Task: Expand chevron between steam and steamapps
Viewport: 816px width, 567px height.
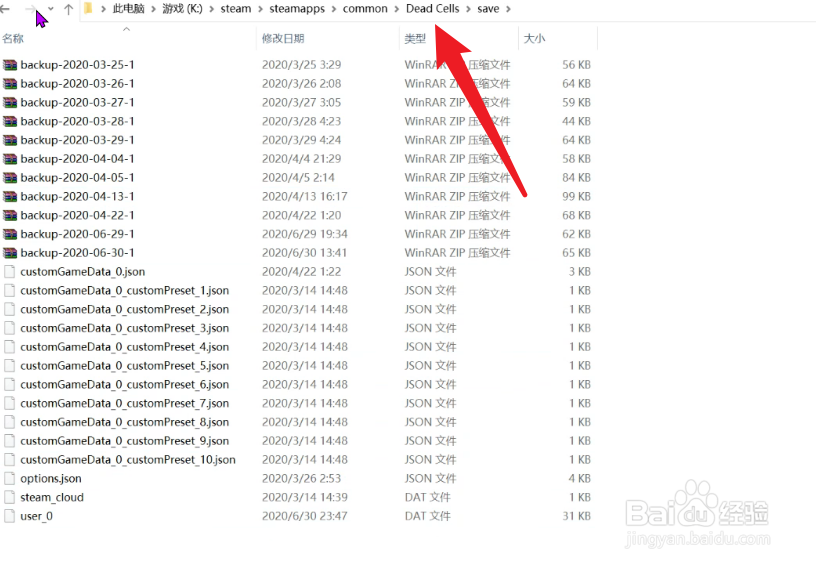Action: 260,9
